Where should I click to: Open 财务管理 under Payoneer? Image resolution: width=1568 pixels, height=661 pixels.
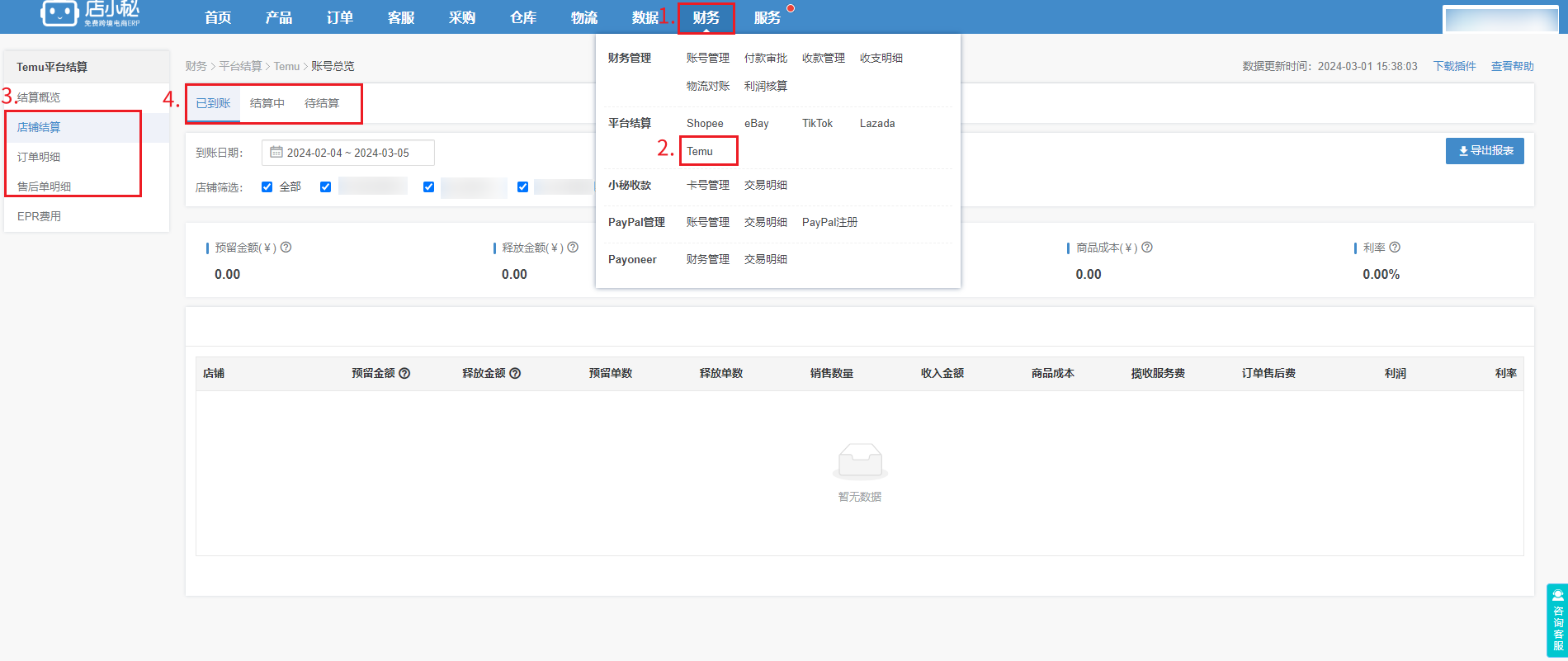[708, 259]
